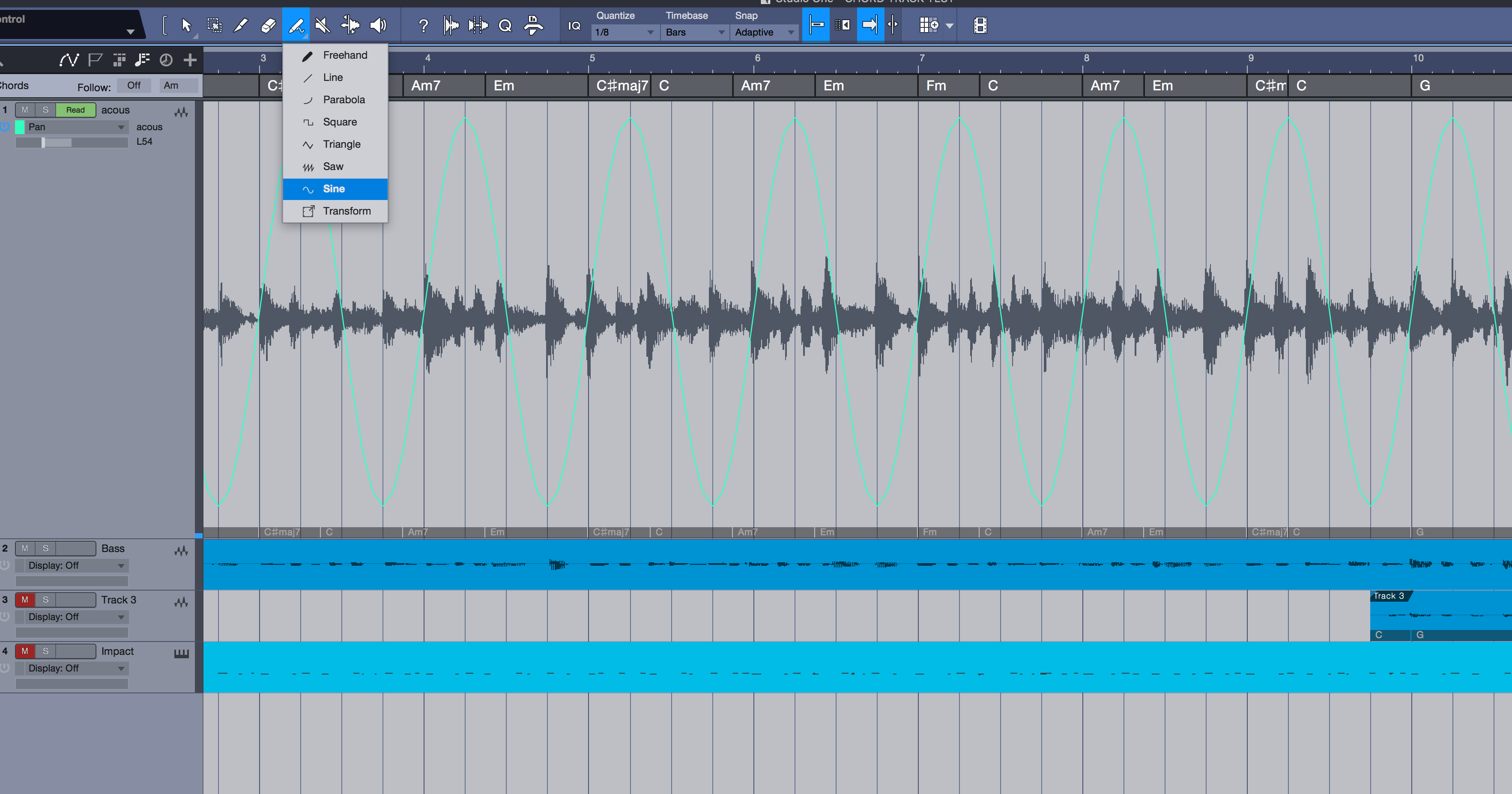This screenshot has height=794, width=1512.
Task: Solo the Bass track
Action: coord(45,548)
